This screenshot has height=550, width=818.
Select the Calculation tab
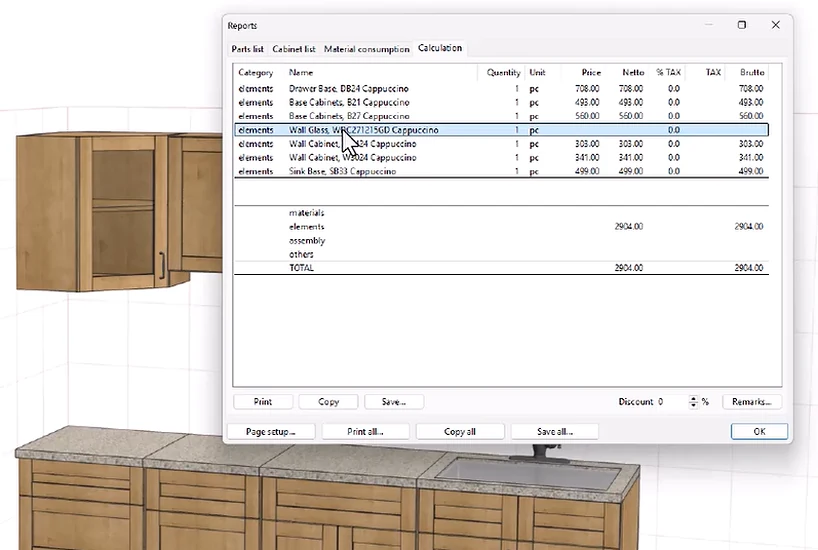440,48
